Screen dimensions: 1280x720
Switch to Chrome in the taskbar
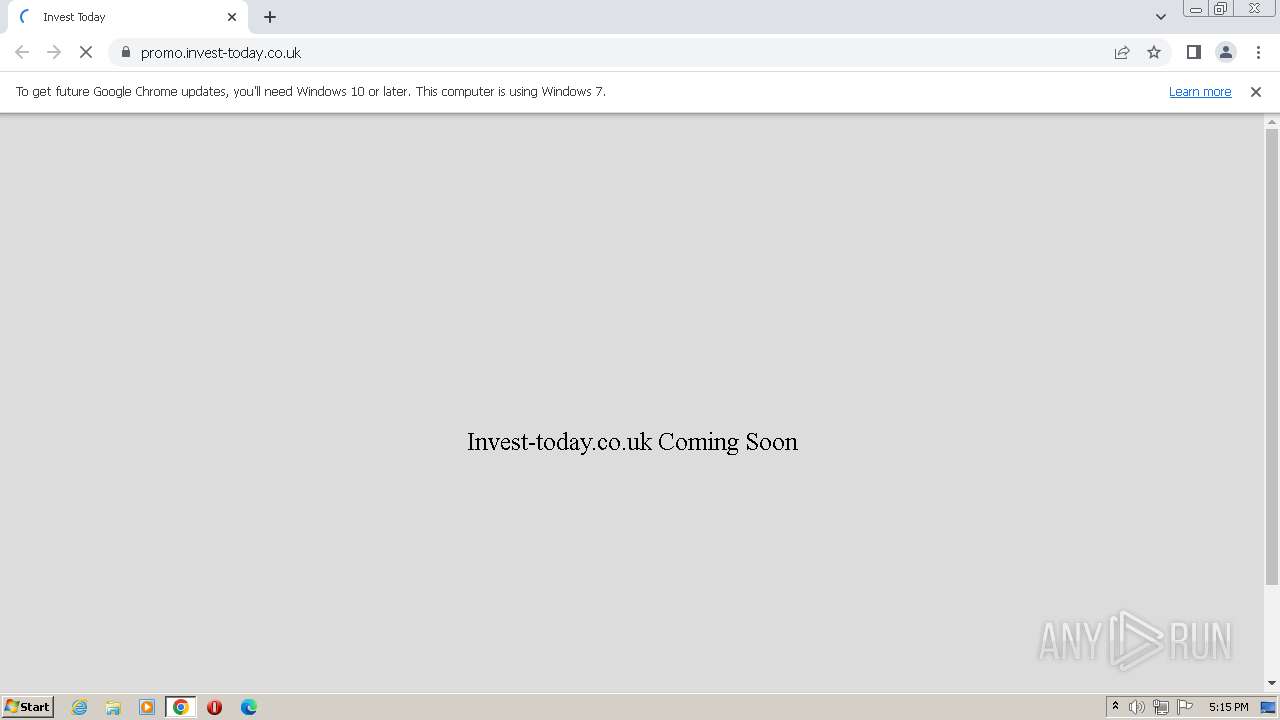point(181,707)
